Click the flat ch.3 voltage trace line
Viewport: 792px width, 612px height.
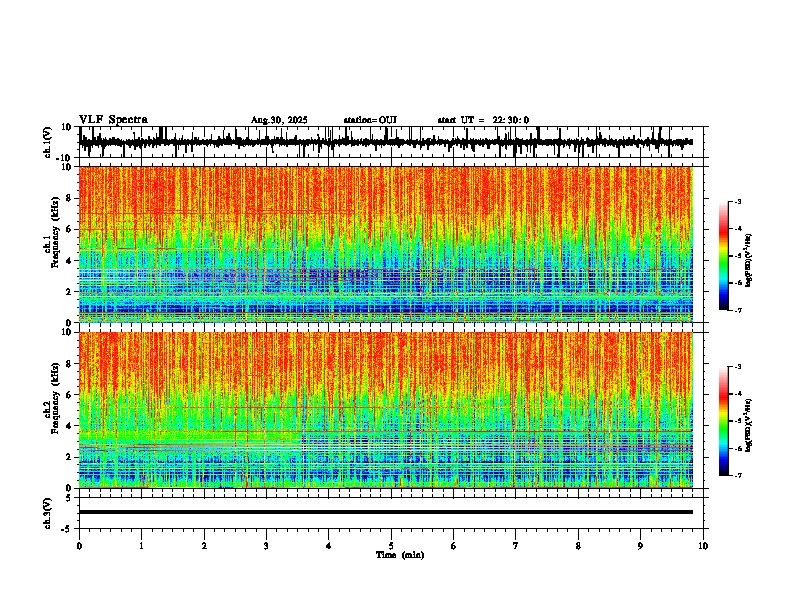click(x=386, y=512)
